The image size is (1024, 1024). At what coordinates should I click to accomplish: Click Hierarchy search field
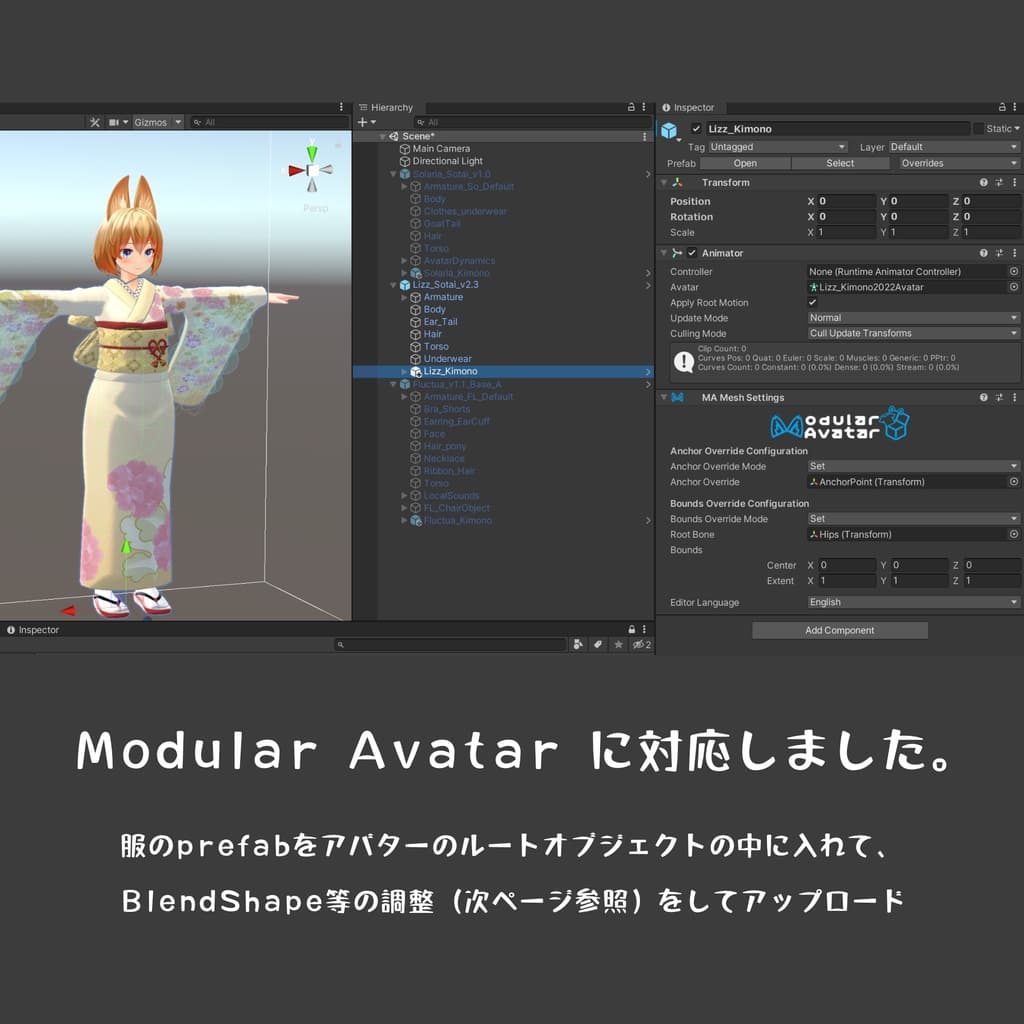pyautogui.click(x=532, y=122)
